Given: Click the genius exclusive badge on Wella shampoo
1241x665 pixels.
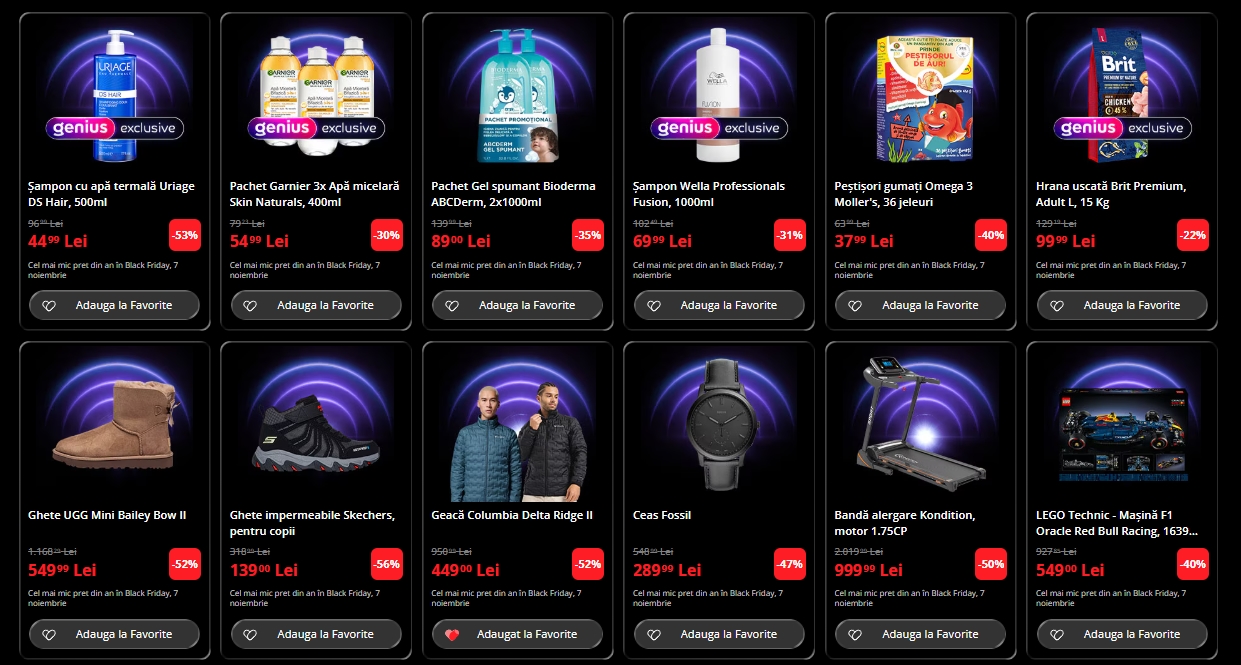Looking at the screenshot, I should pos(719,128).
